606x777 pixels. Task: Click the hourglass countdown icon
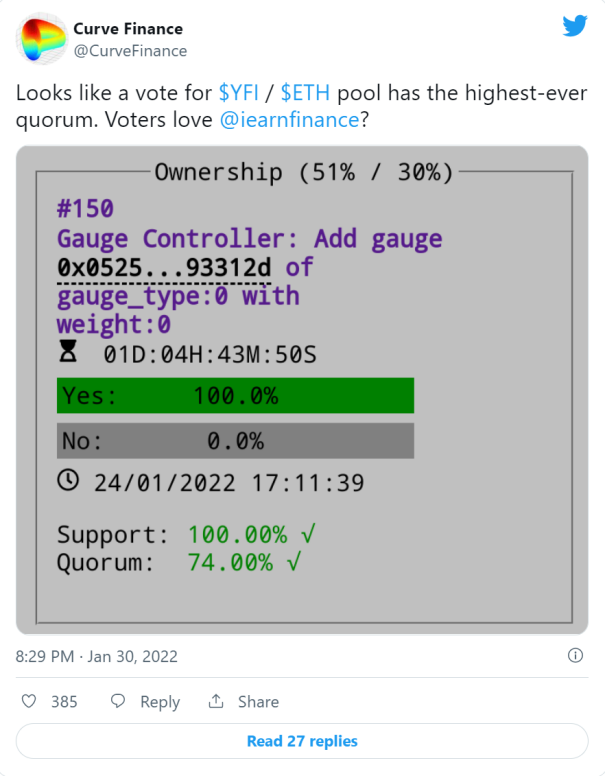[x=68, y=351]
